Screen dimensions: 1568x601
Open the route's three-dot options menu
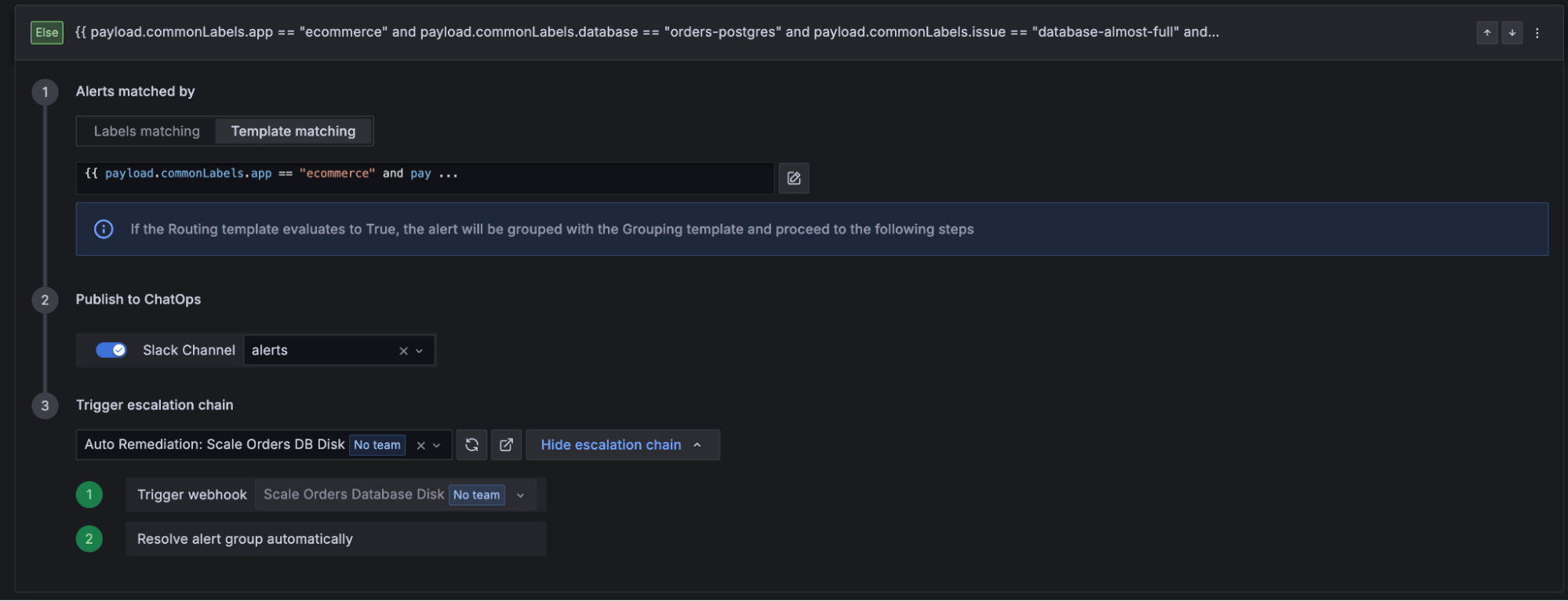pos(1537,32)
